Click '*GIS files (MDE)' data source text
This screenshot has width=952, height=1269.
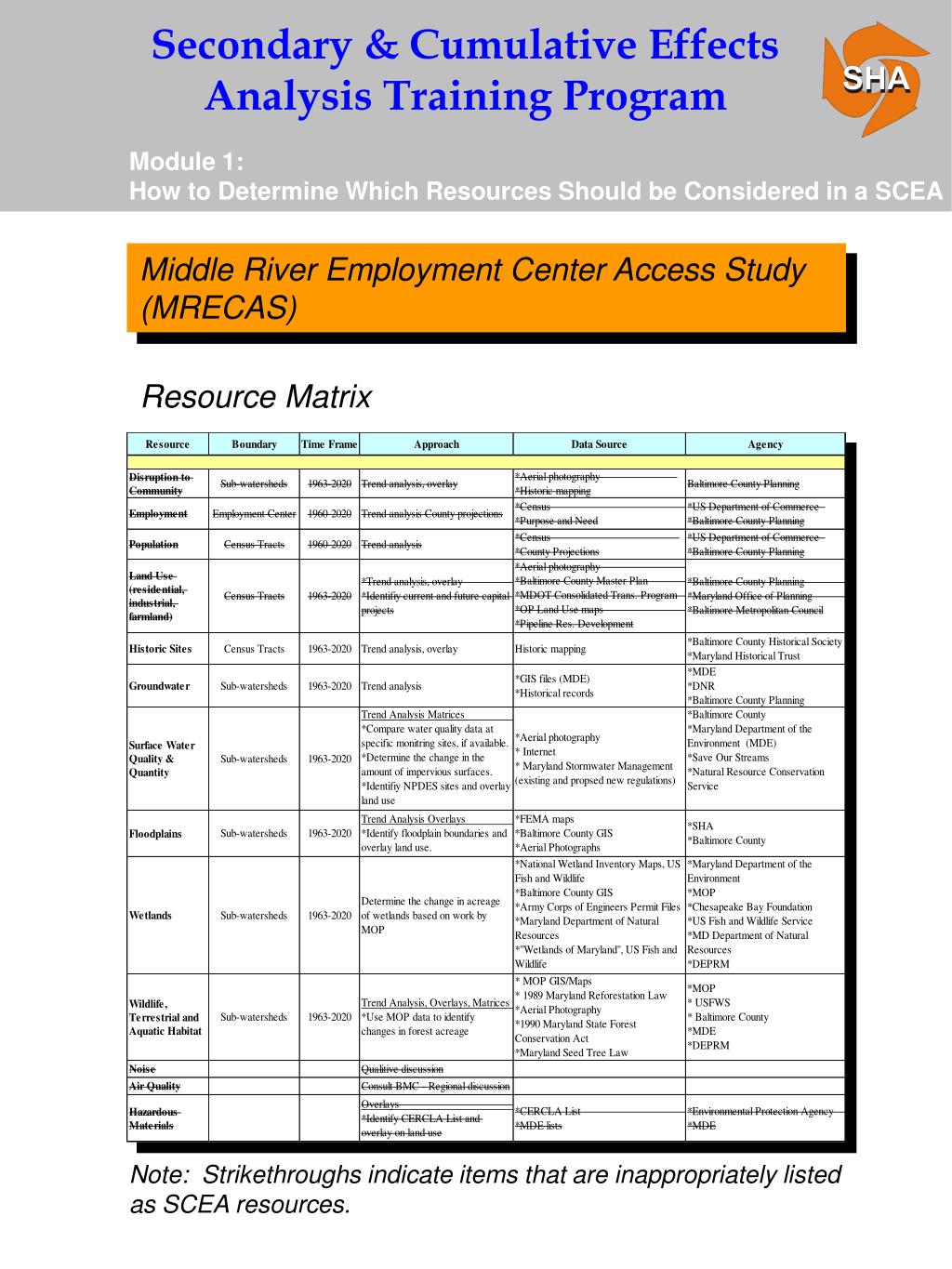click(x=552, y=679)
